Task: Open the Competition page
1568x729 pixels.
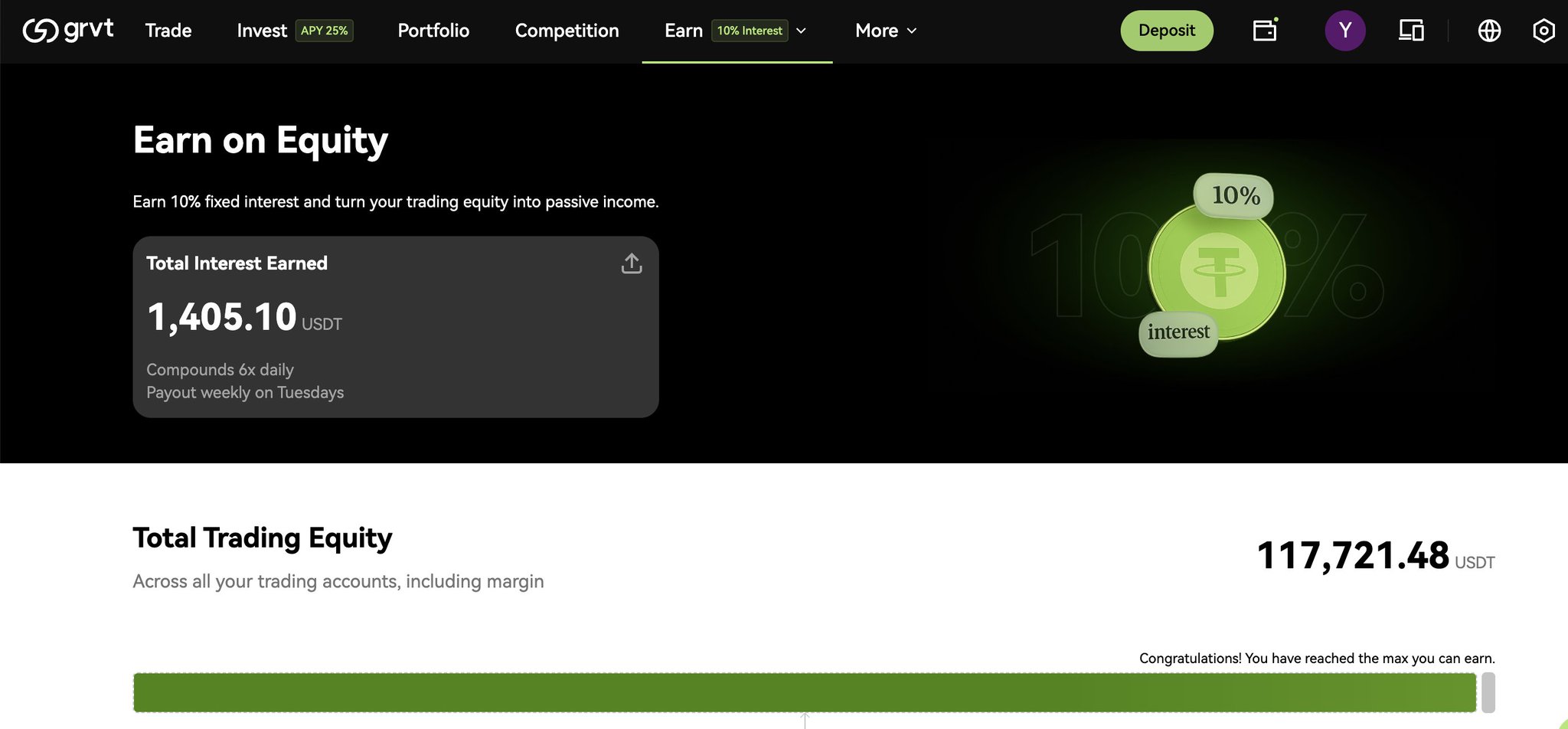Action: [567, 31]
